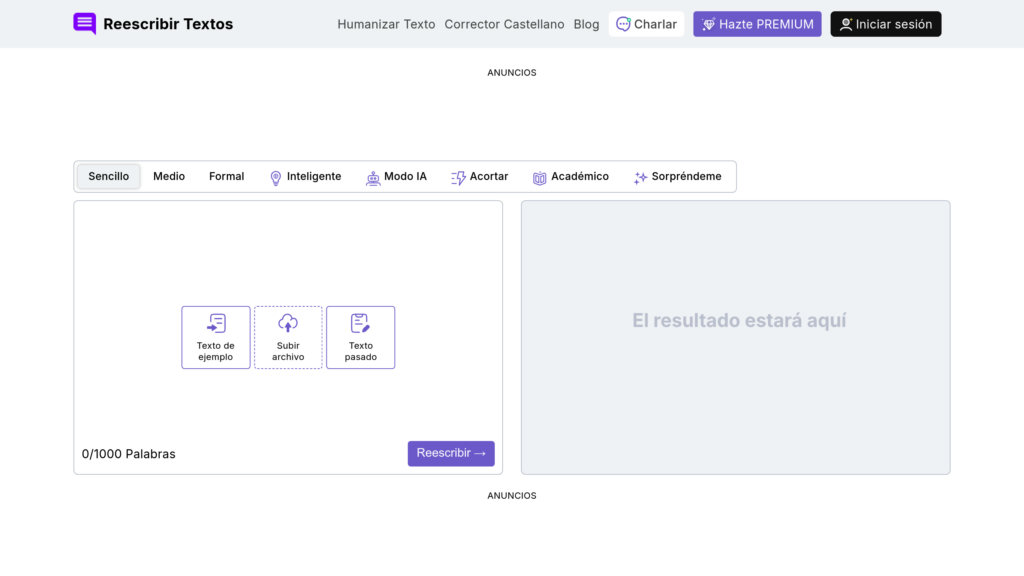Select the Sencillo rewriting mode
Screen dimensions: 1024x576
(x=108, y=176)
